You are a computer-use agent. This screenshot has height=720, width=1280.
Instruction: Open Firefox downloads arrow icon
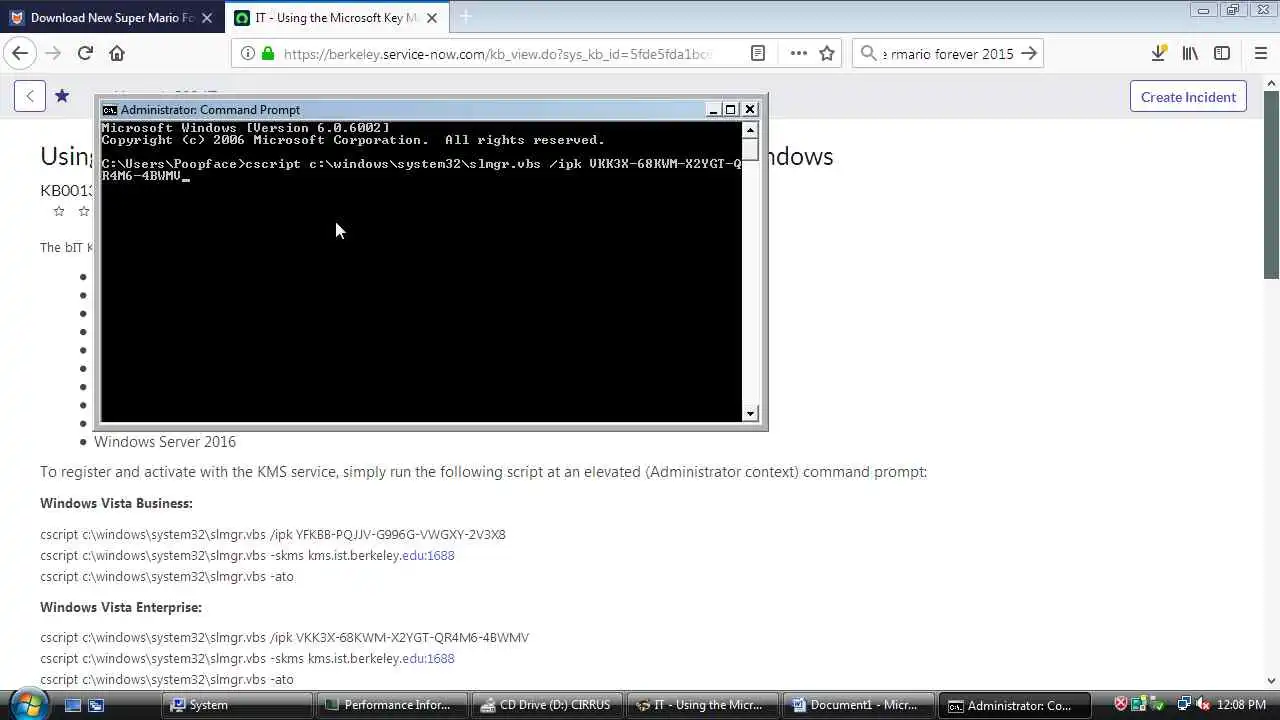(1158, 54)
